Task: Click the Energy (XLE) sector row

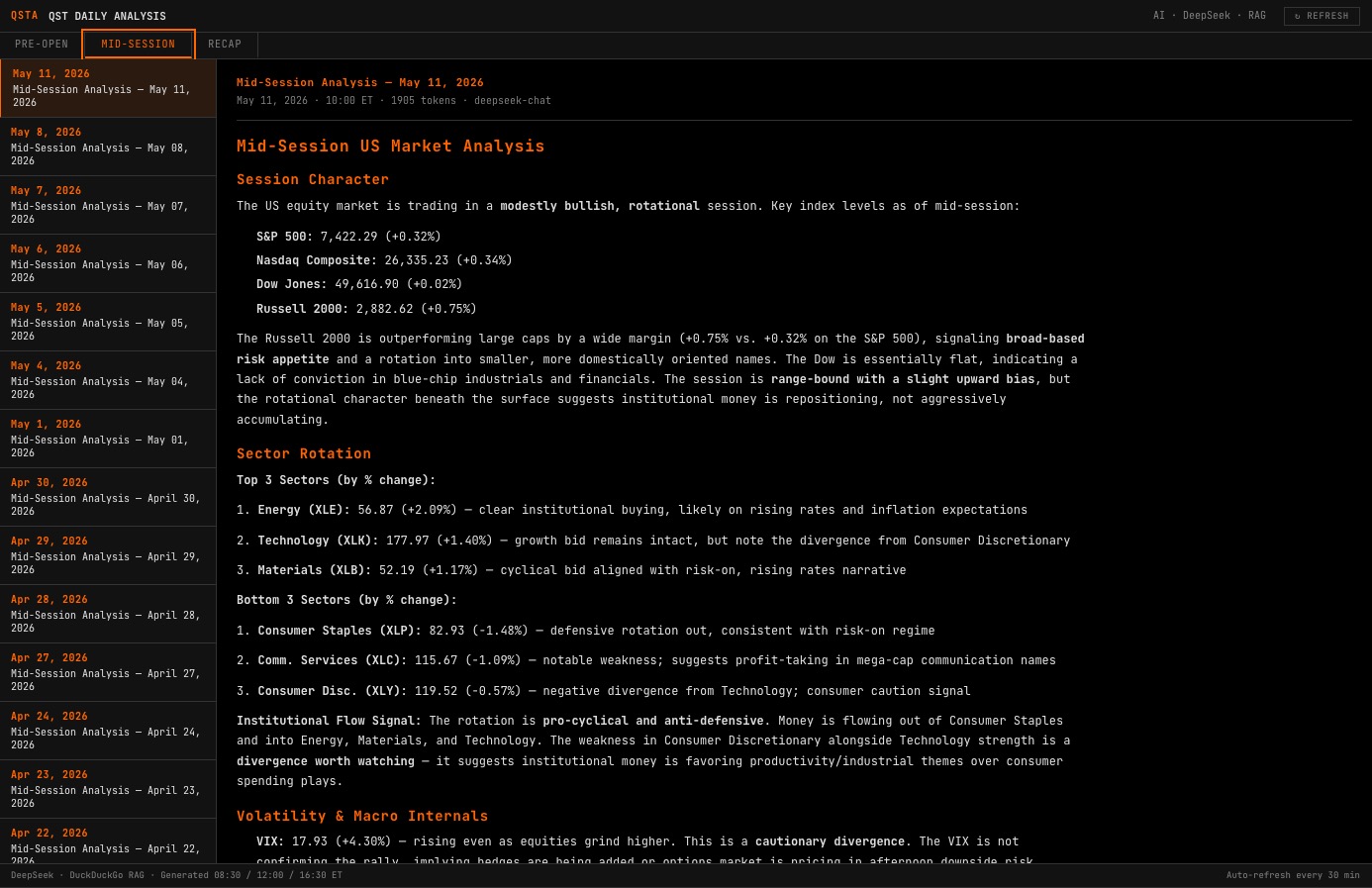Action: pyautogui.click(x=632, y=510)
